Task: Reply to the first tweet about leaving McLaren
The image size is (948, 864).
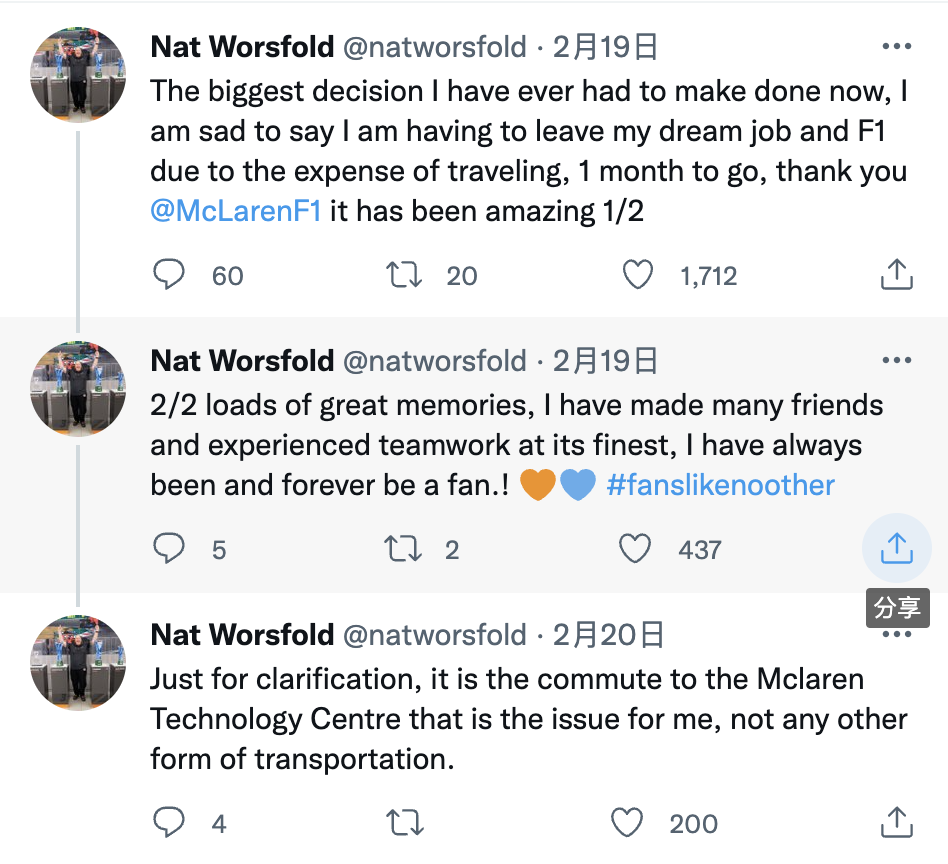Action: (x=169, y=275)
